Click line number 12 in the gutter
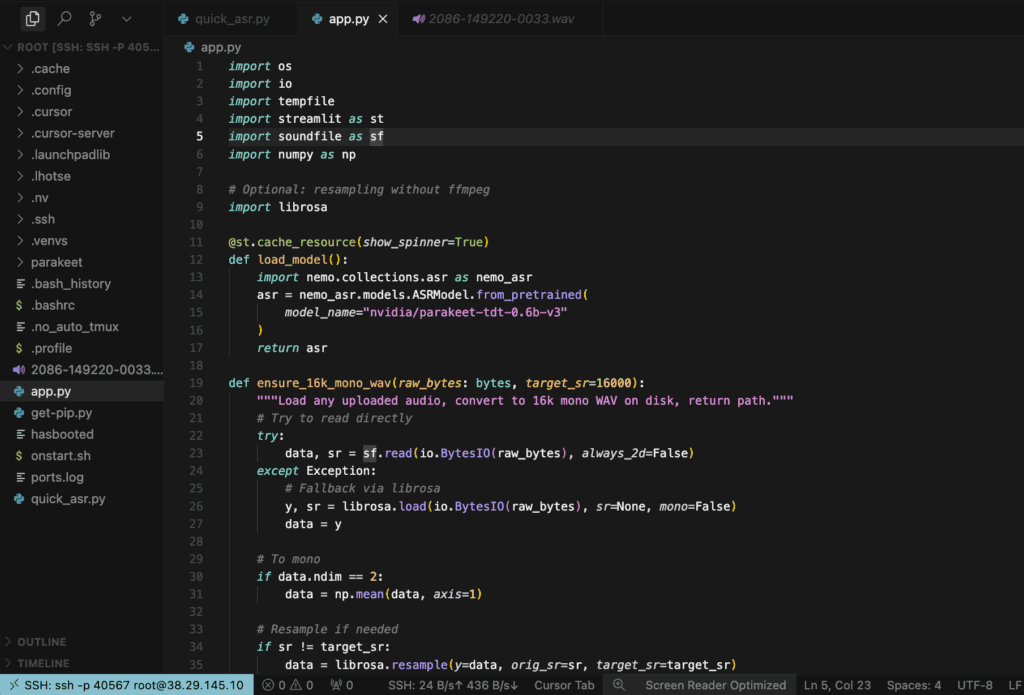The height and width of the screenshot is (695, 1024). (196, 259)
